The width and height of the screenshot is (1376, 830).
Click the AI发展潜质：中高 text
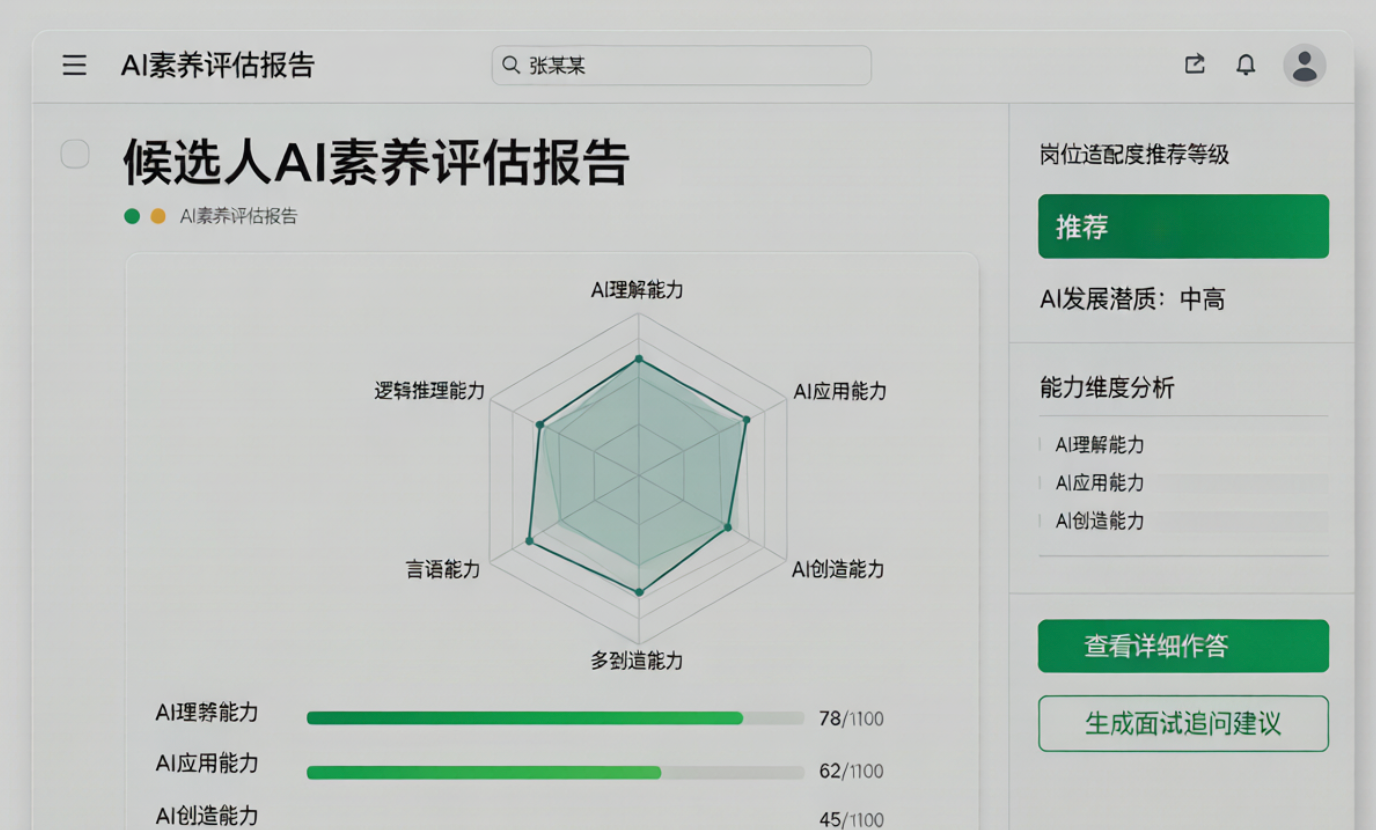[1132, 299]
